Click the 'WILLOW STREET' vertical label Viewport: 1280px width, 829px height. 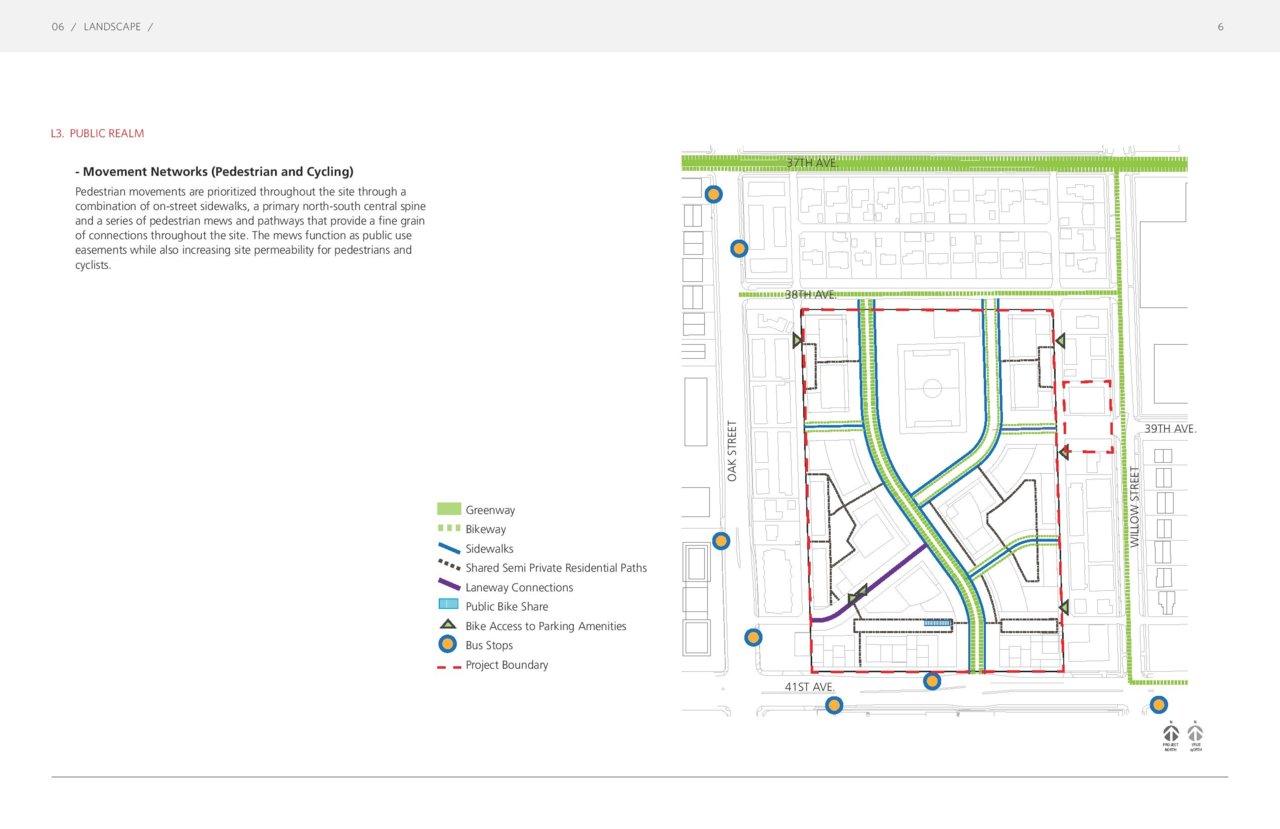click(x=1135, y=507)
